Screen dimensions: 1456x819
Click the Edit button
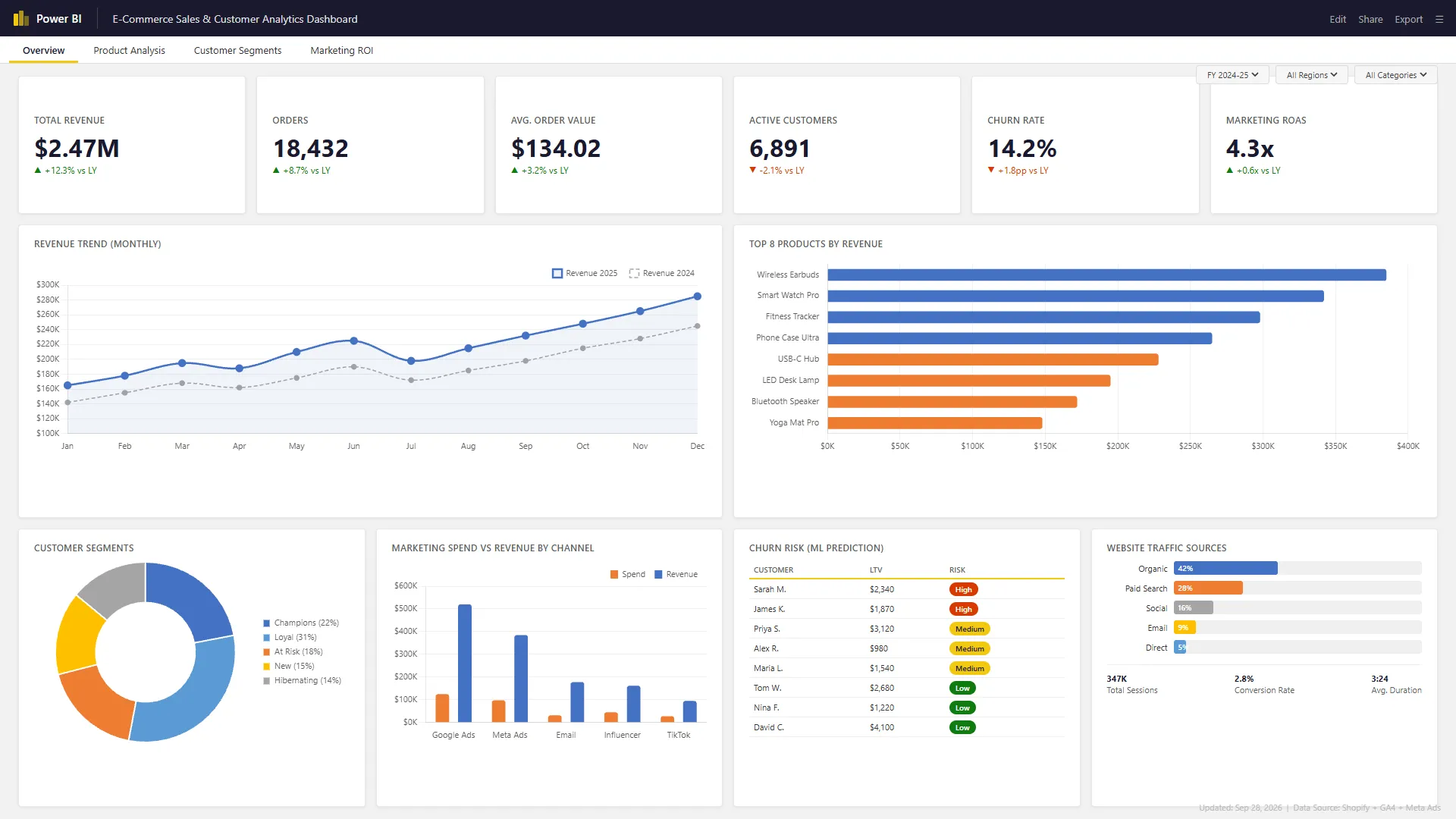[x=1338, y=19]
